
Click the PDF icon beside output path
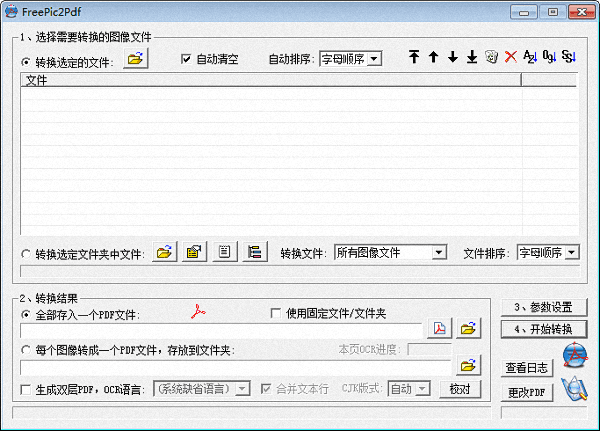tap(440, 328)
